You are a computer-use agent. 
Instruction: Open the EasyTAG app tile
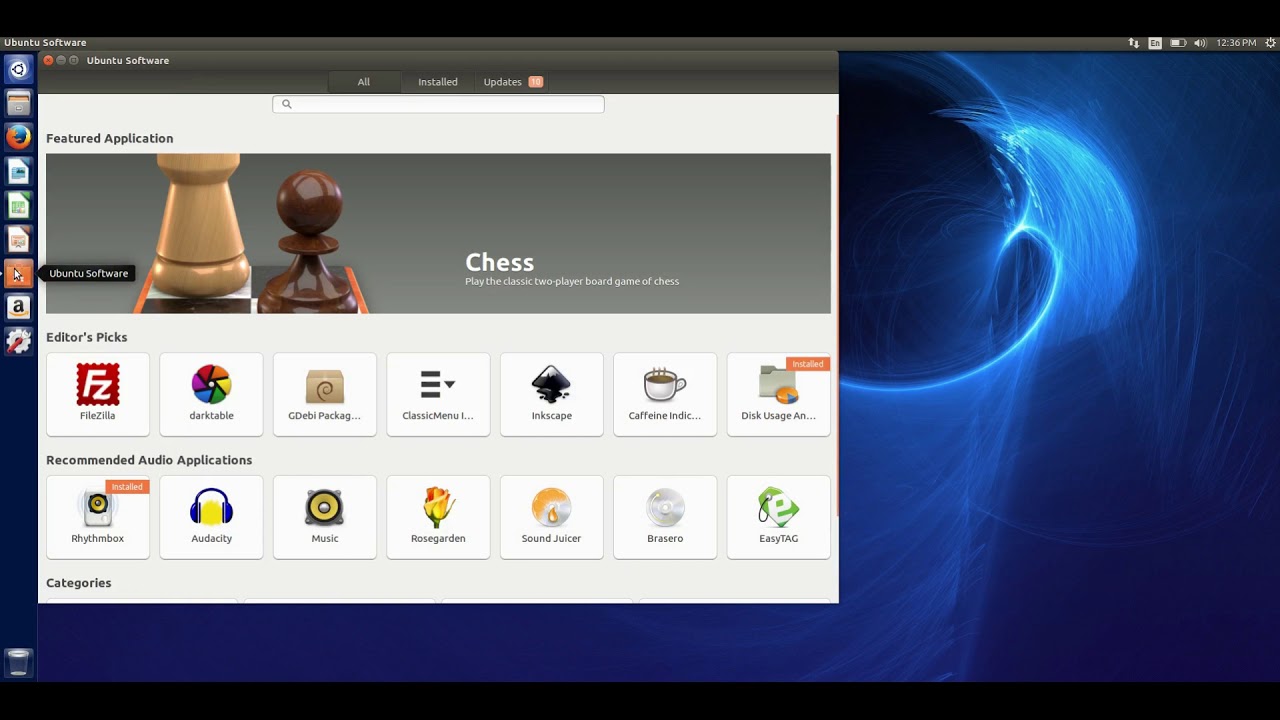pos(779,517)
